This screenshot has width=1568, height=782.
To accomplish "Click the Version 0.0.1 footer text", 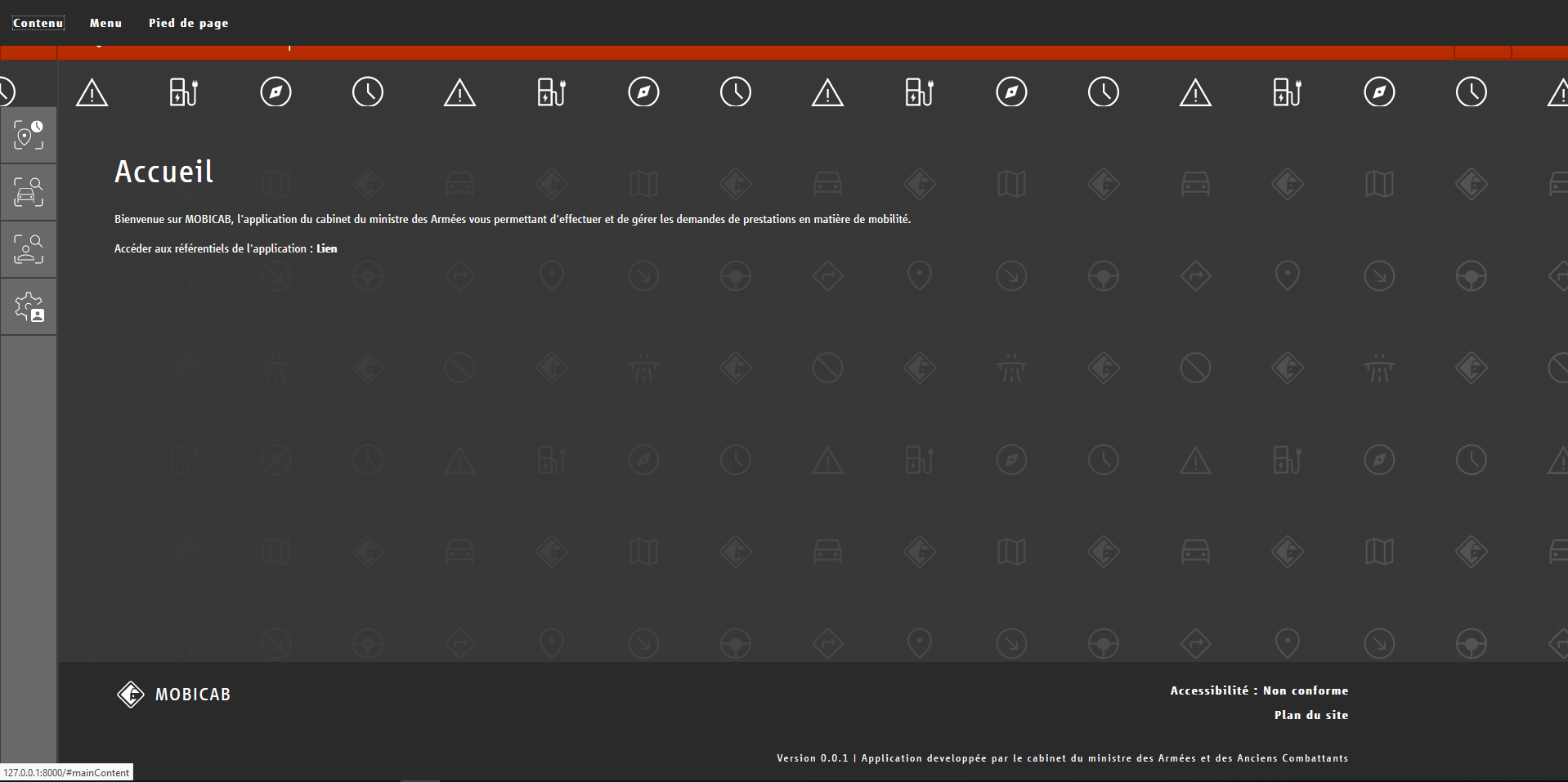I will point(812,758).
